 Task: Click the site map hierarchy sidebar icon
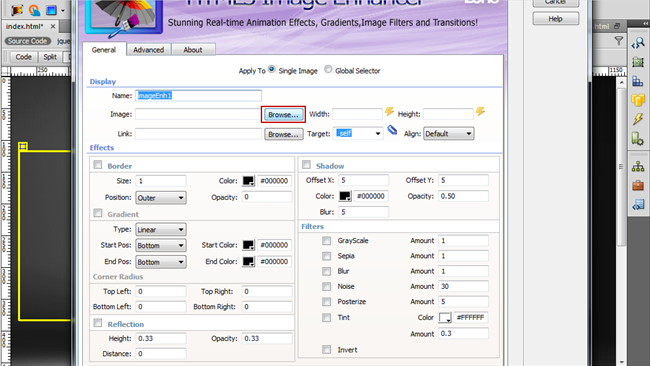(x=638, y=167)
